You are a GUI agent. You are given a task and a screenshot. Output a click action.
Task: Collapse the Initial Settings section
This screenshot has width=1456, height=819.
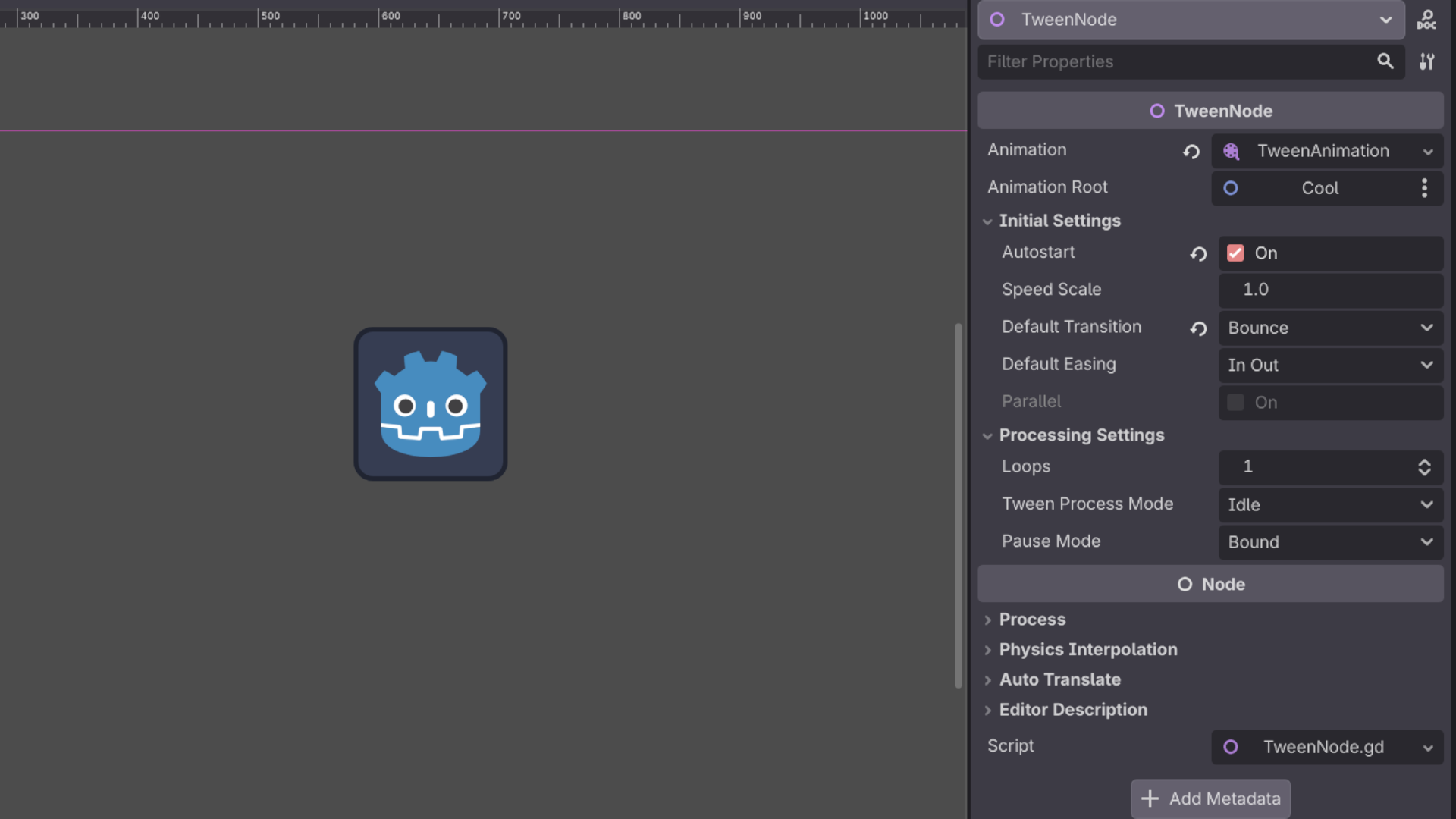(1059, 221)
